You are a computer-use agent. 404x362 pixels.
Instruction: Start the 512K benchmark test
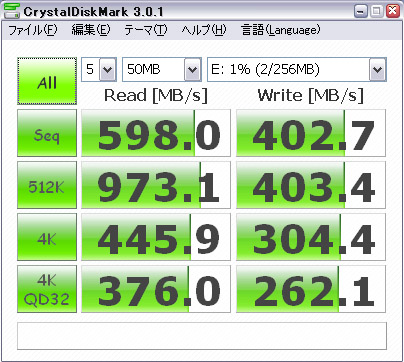(x=47, y=185)
